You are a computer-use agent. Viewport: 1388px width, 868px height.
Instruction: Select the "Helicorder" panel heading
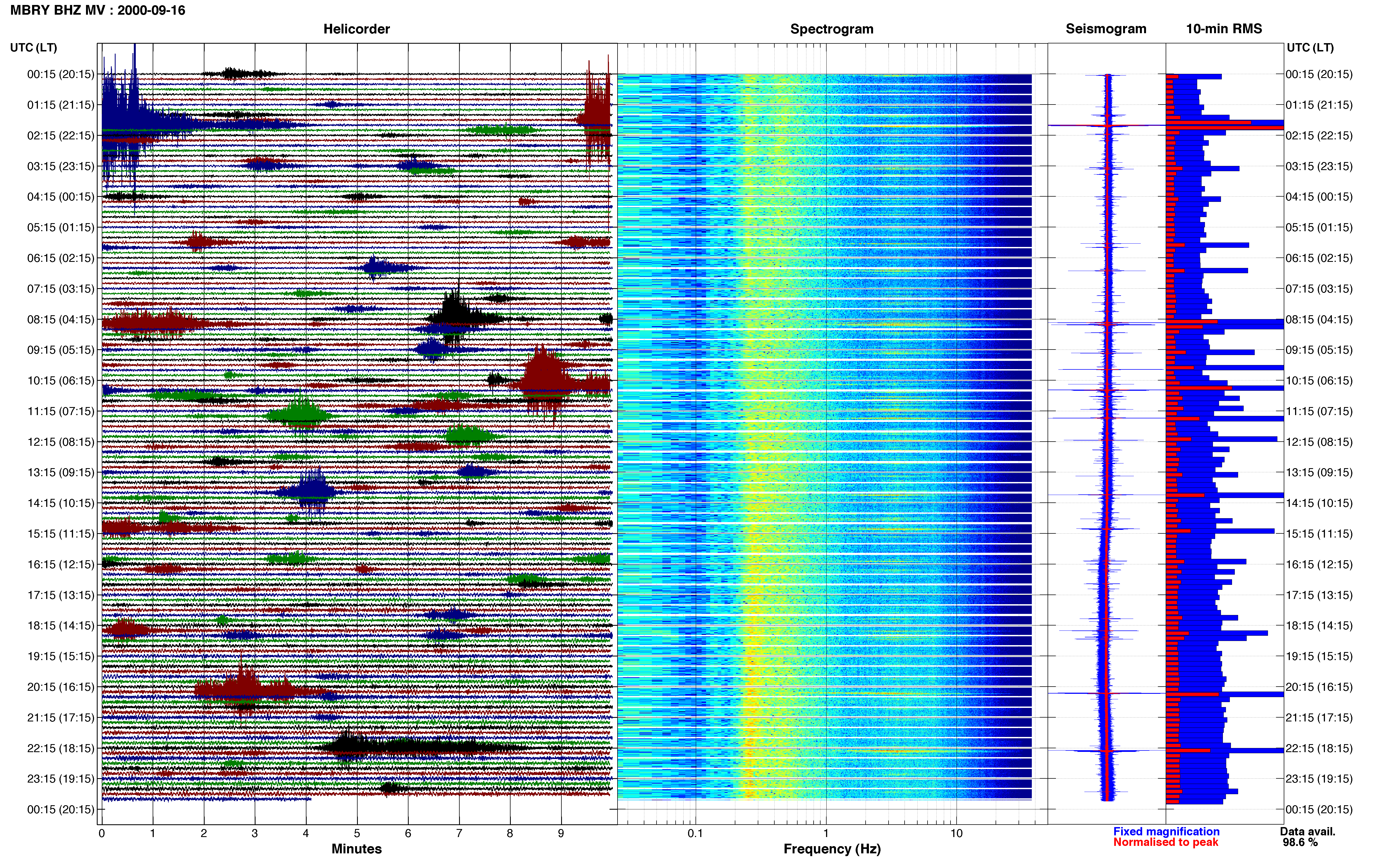pos(356,29)
